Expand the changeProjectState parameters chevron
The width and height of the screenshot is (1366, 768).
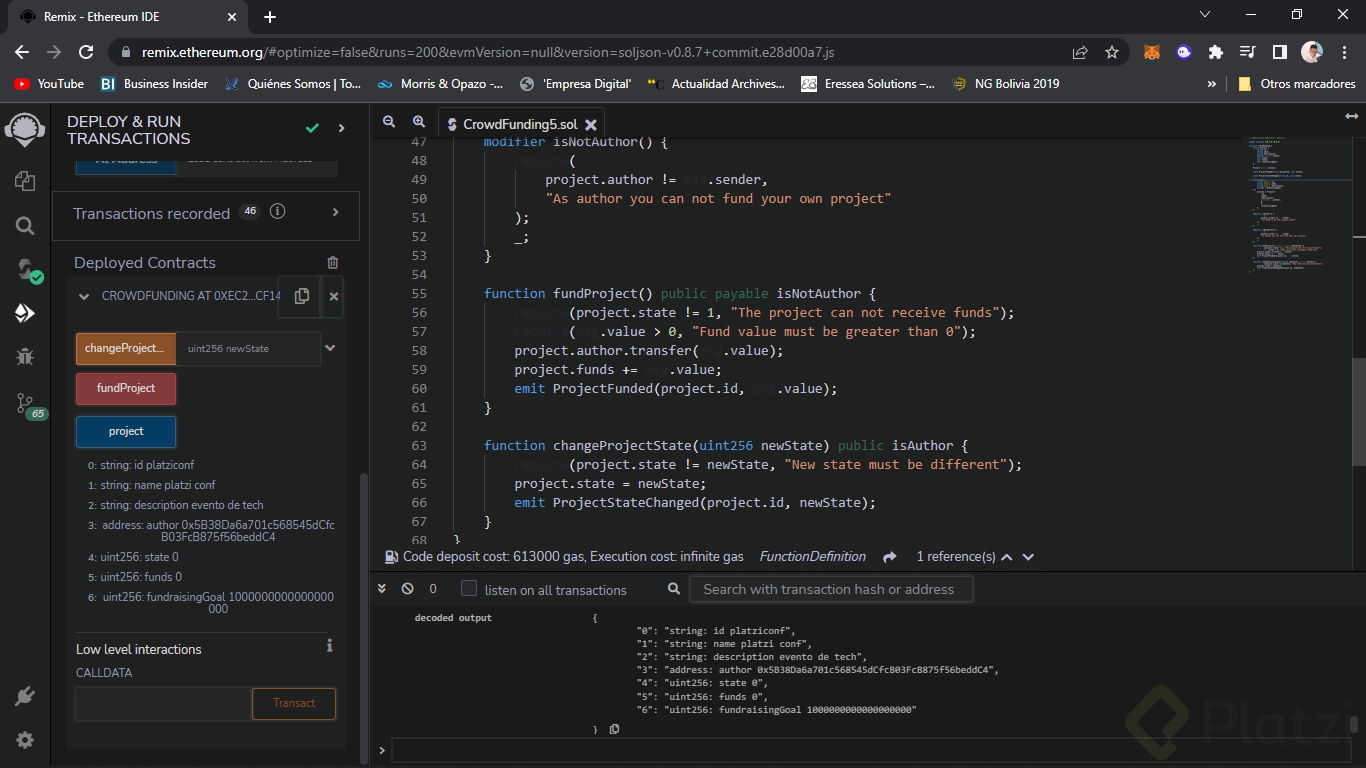[x=330, y=348]
